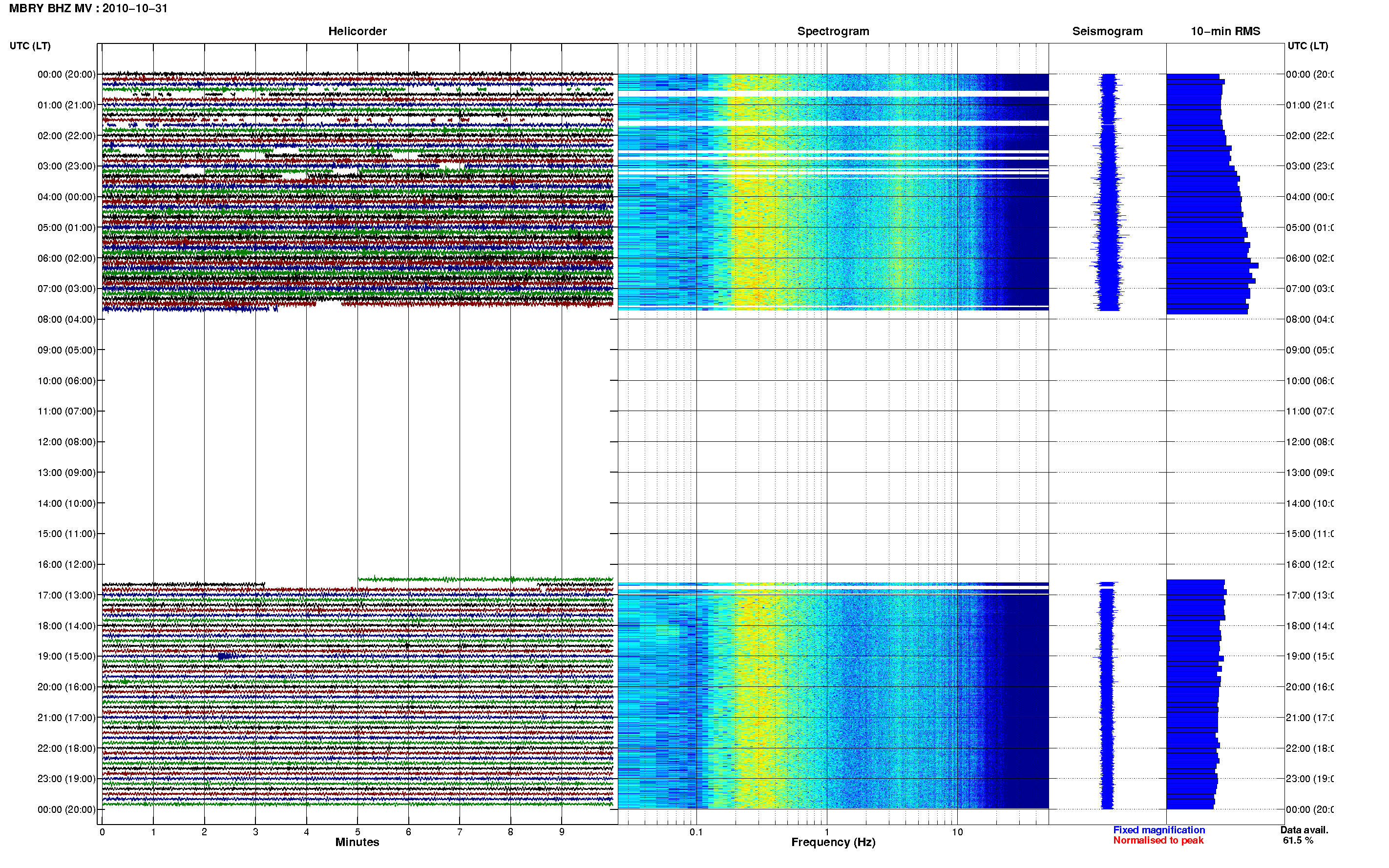The width and height of the screenshot is (1389, 868).
Task: Click the 'Data avail.' label
Action: (x=1304, y=830)
